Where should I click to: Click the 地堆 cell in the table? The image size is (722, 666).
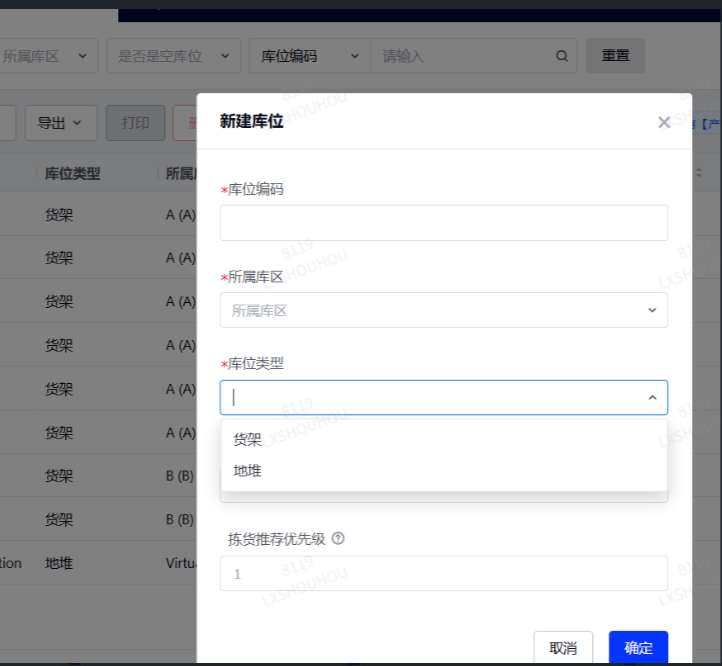click(58, 563)
